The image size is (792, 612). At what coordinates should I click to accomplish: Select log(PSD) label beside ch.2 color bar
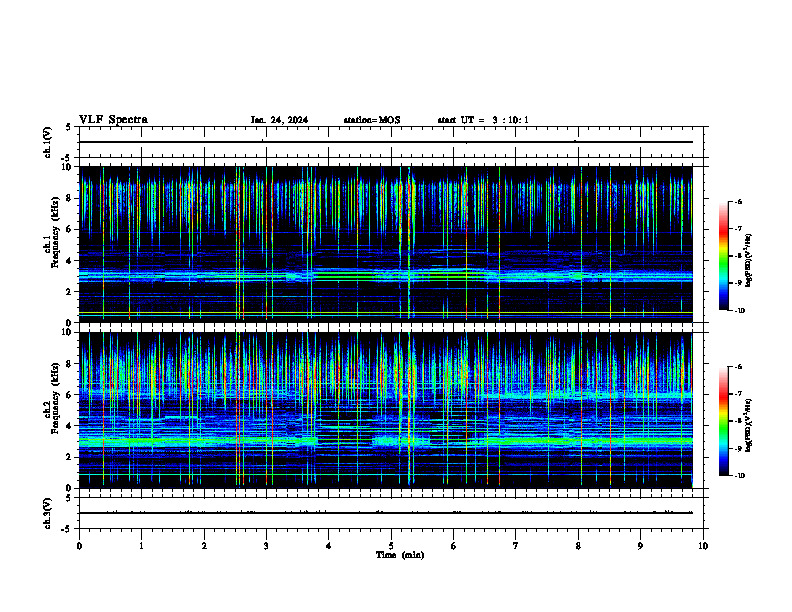tap(749, 425)
